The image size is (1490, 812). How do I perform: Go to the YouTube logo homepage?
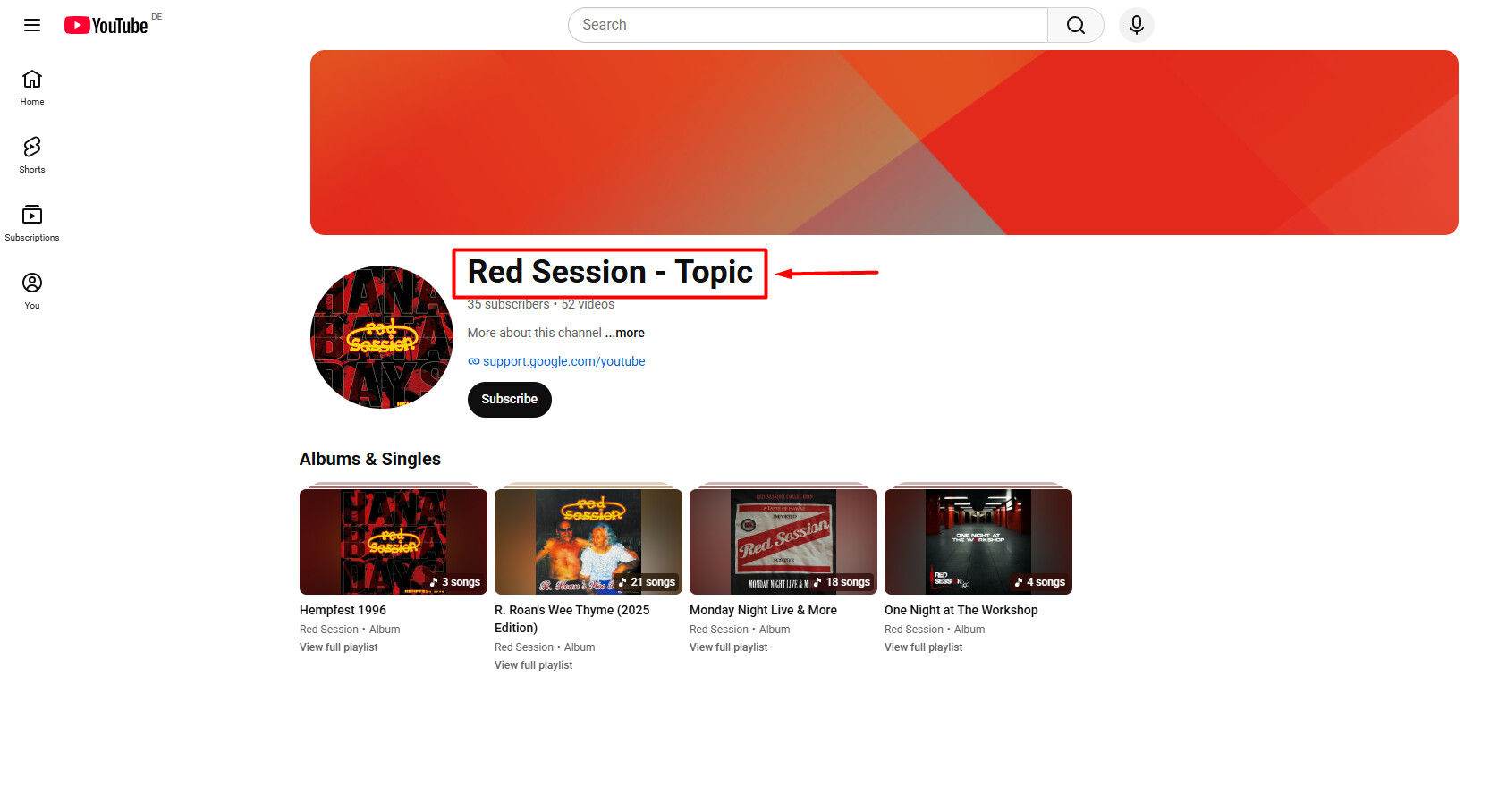[x=106, y=25]
